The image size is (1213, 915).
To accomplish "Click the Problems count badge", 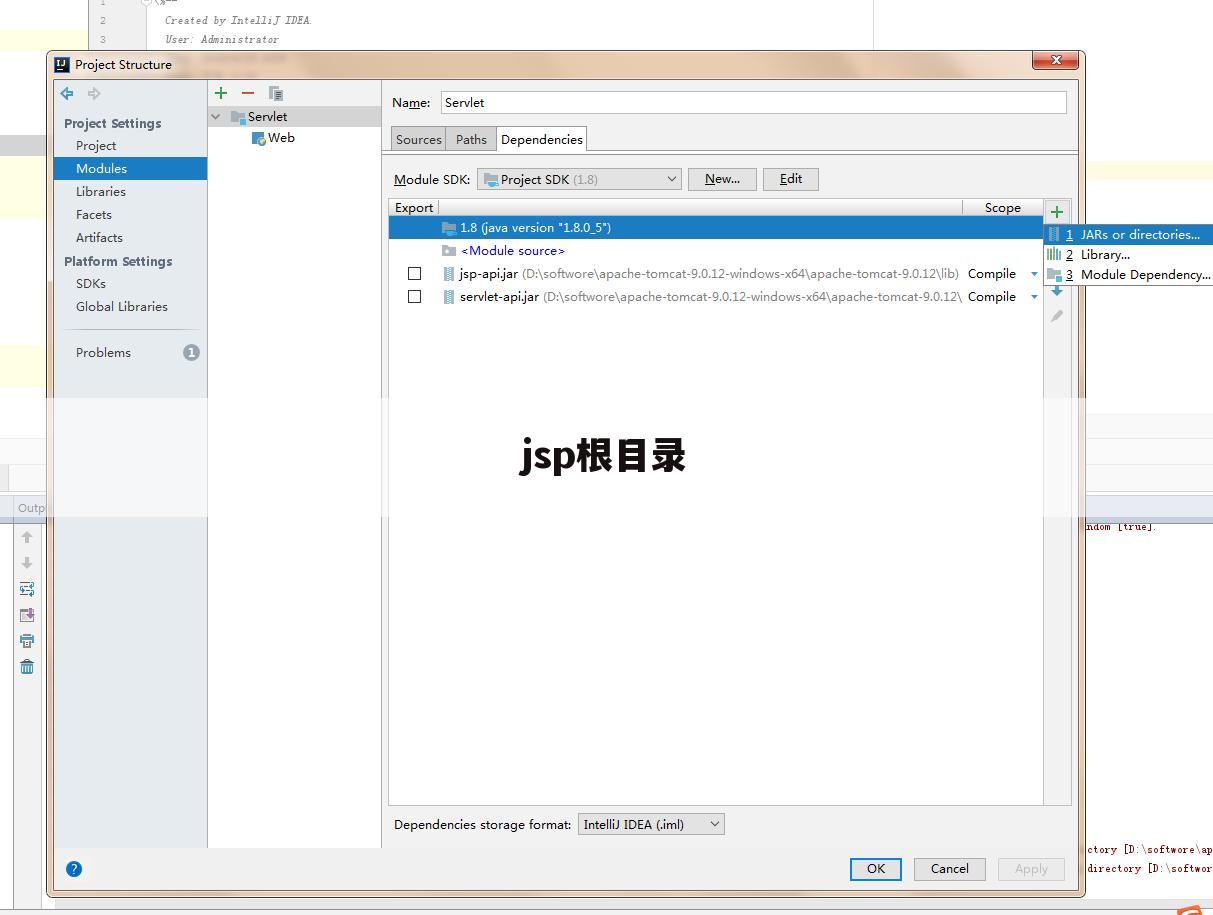I will coord(191,352).
